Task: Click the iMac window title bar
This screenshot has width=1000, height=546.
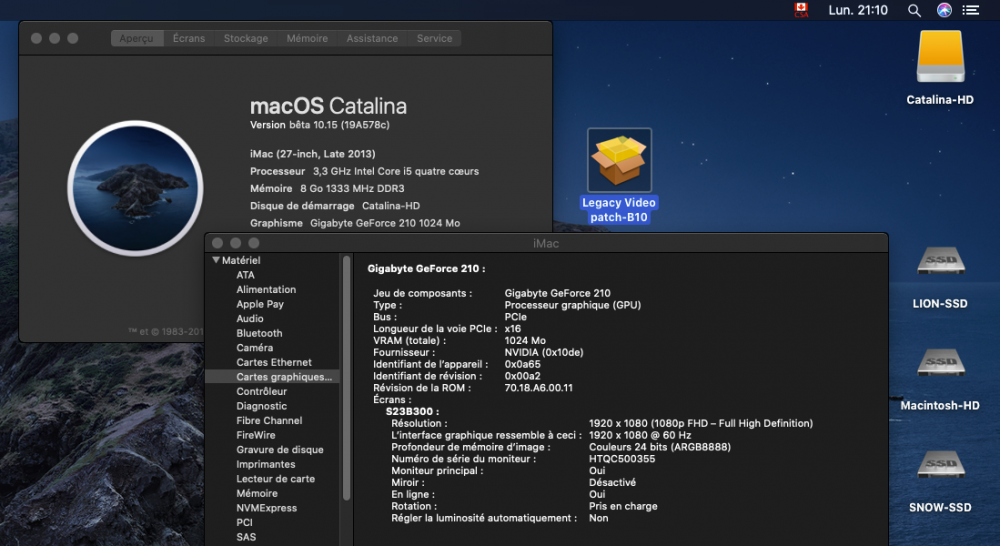Action: click(x=546, y=243)
